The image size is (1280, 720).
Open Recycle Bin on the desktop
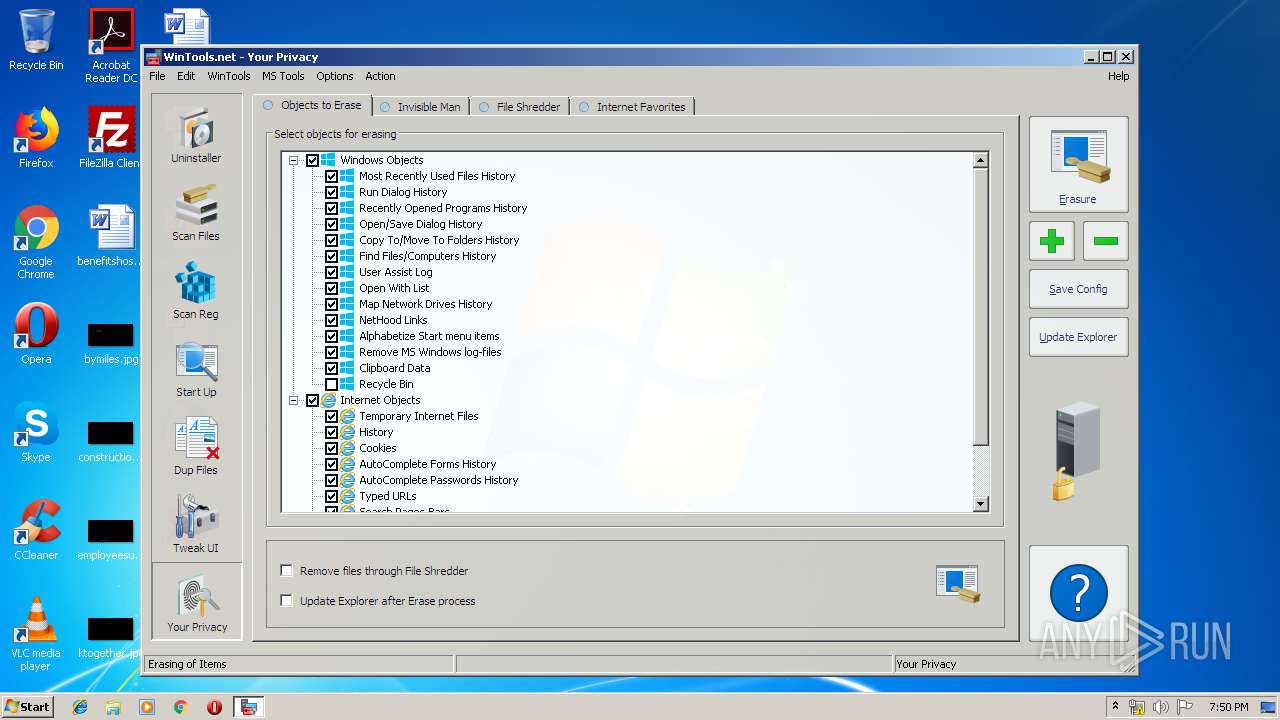click(x=36, y=40)
